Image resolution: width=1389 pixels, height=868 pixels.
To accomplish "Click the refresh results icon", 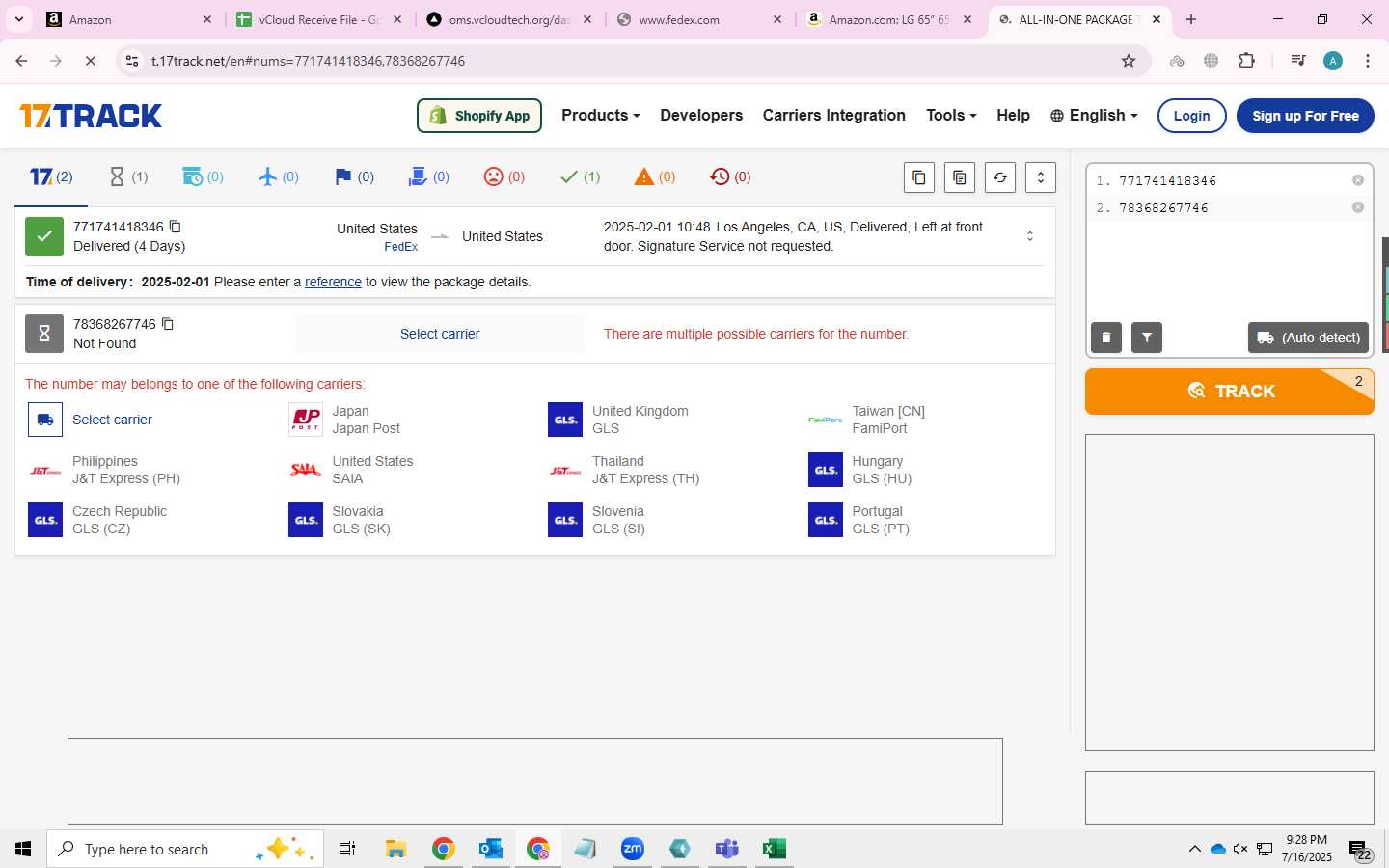I will [x=1000, y=177].
